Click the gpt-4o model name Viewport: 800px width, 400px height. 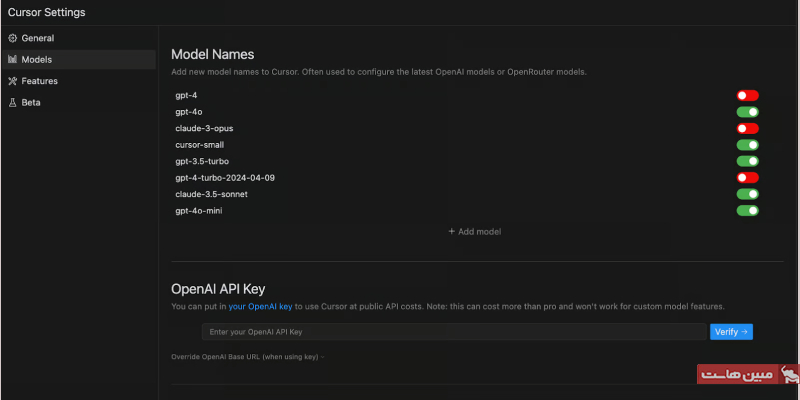pos(189,112)
